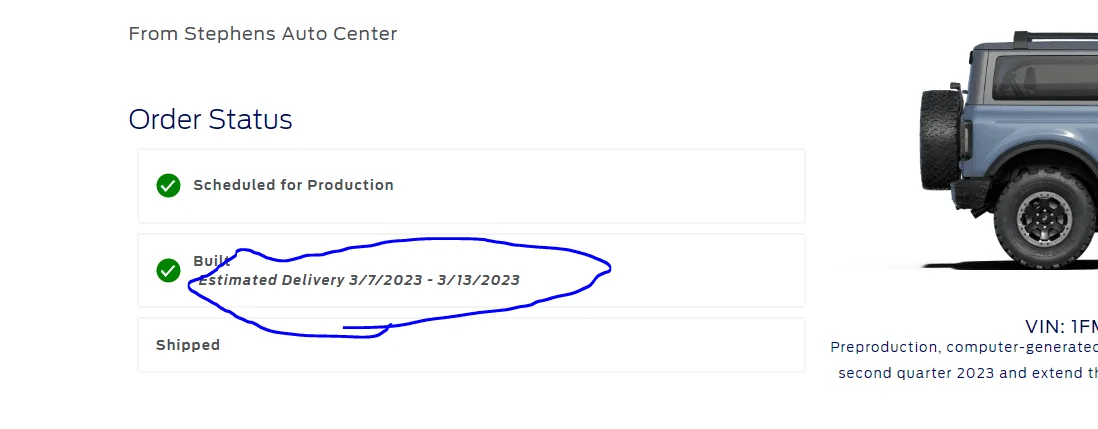Click the Order Status heading
Viewport: 1098px width, 429px height.
[210, 120]
